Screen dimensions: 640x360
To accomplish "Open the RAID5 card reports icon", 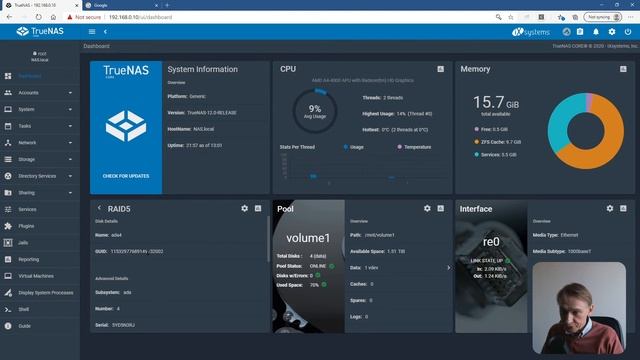I will tap(258, 208).
